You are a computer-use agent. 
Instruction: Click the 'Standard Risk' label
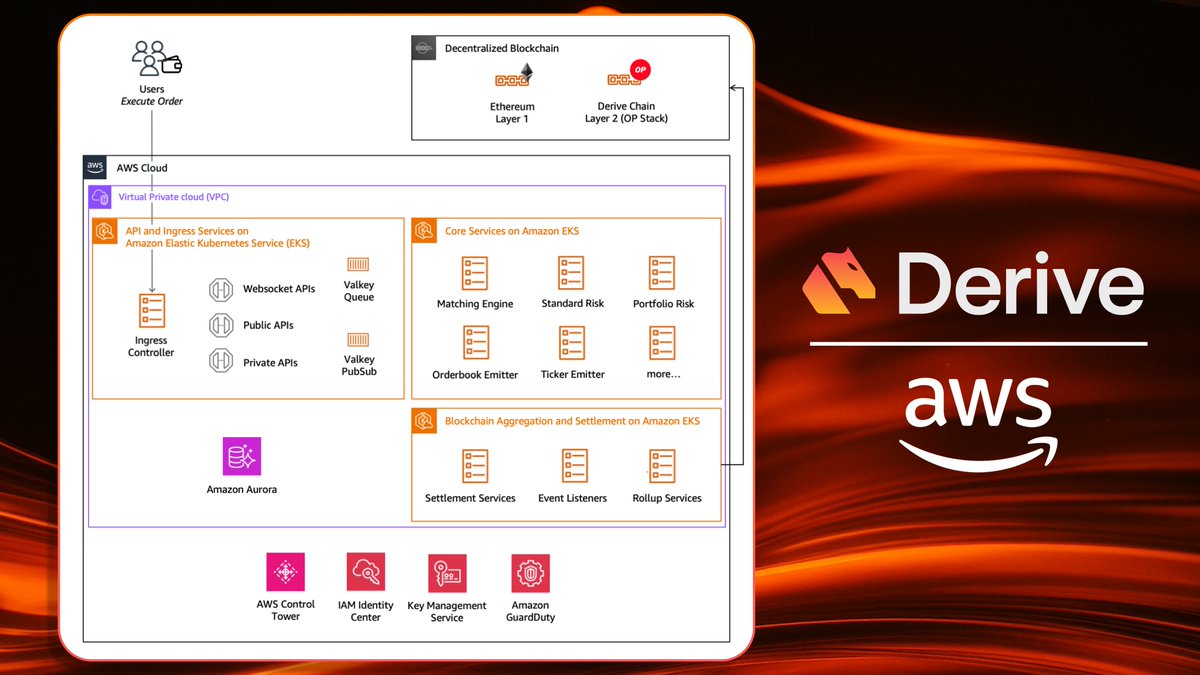pyautogui.click(x=573, y=303)
